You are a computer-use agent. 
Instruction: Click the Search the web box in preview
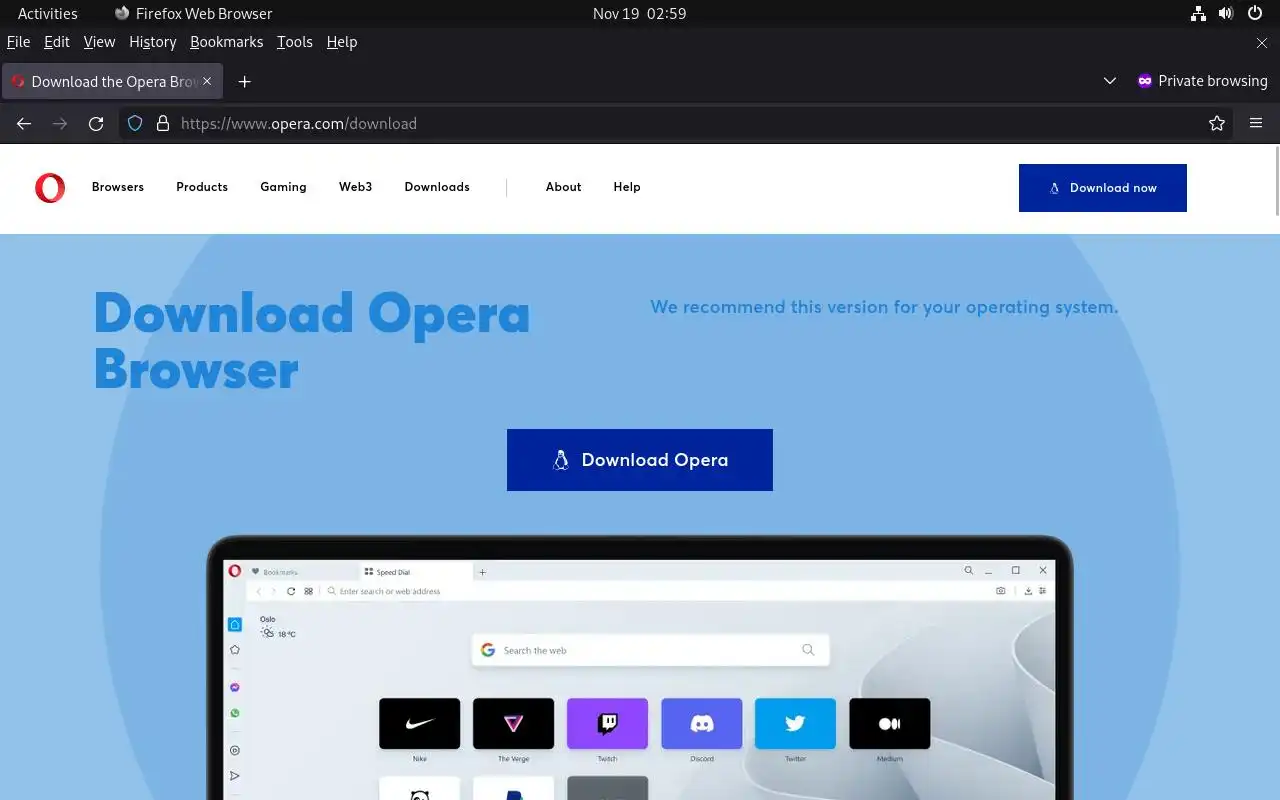650,650
